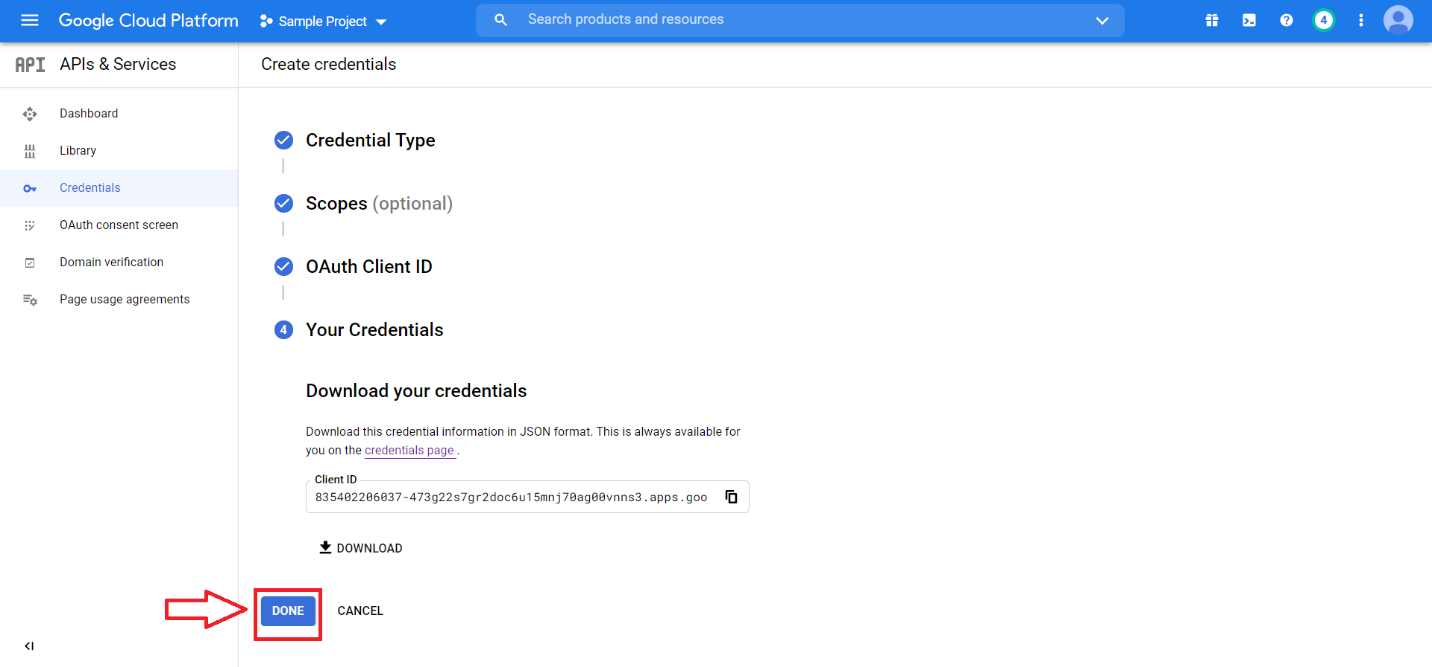Click the CANCEL button

point(360,611)
